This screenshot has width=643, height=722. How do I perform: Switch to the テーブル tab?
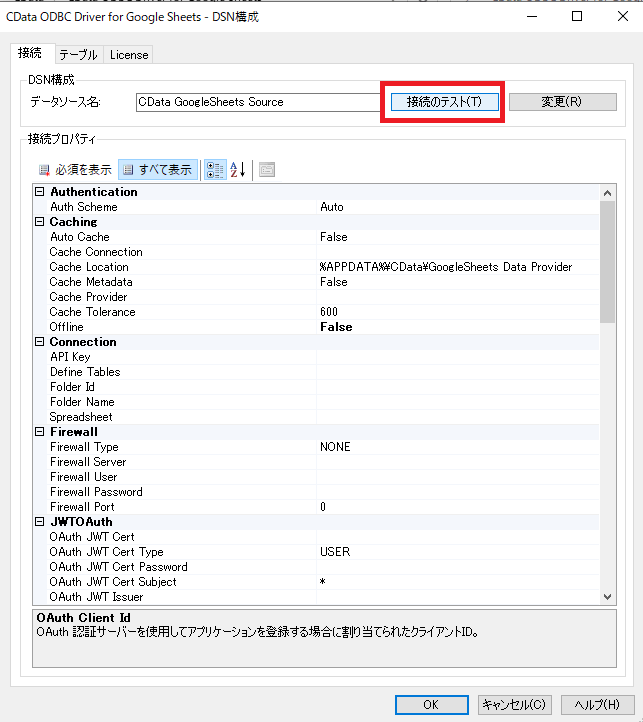pos(79,55)
